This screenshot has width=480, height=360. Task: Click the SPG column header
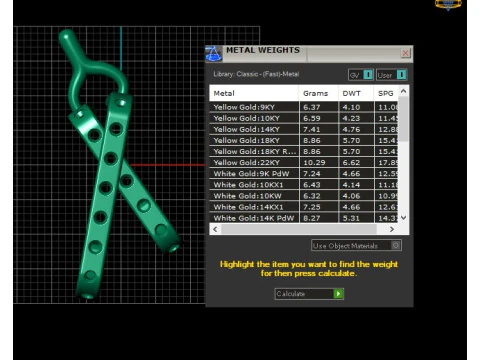pyautogui.click(x=386, y=93)
